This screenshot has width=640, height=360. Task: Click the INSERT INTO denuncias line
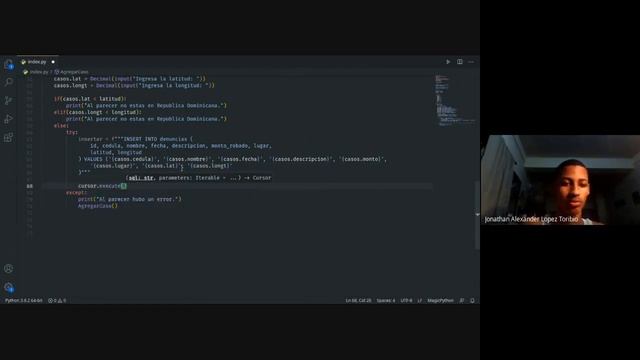(x=136, y=139)
